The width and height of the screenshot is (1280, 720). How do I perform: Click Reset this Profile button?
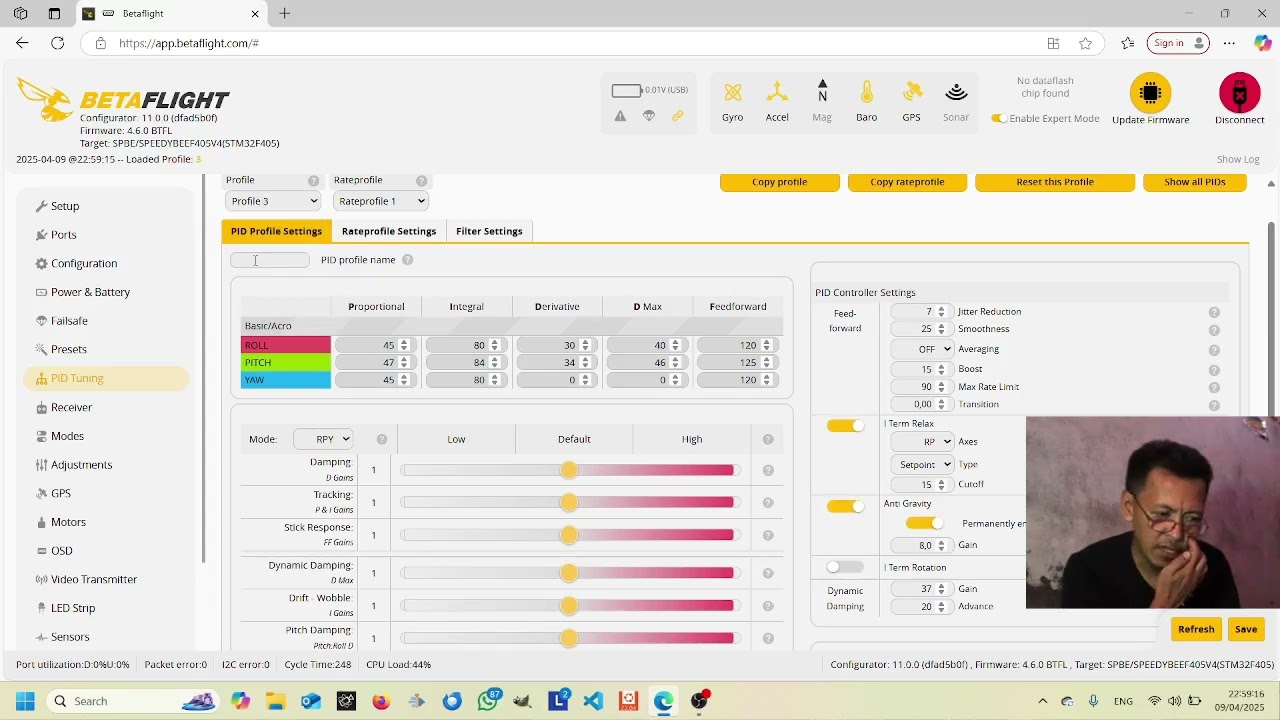tap(1055, 182)
